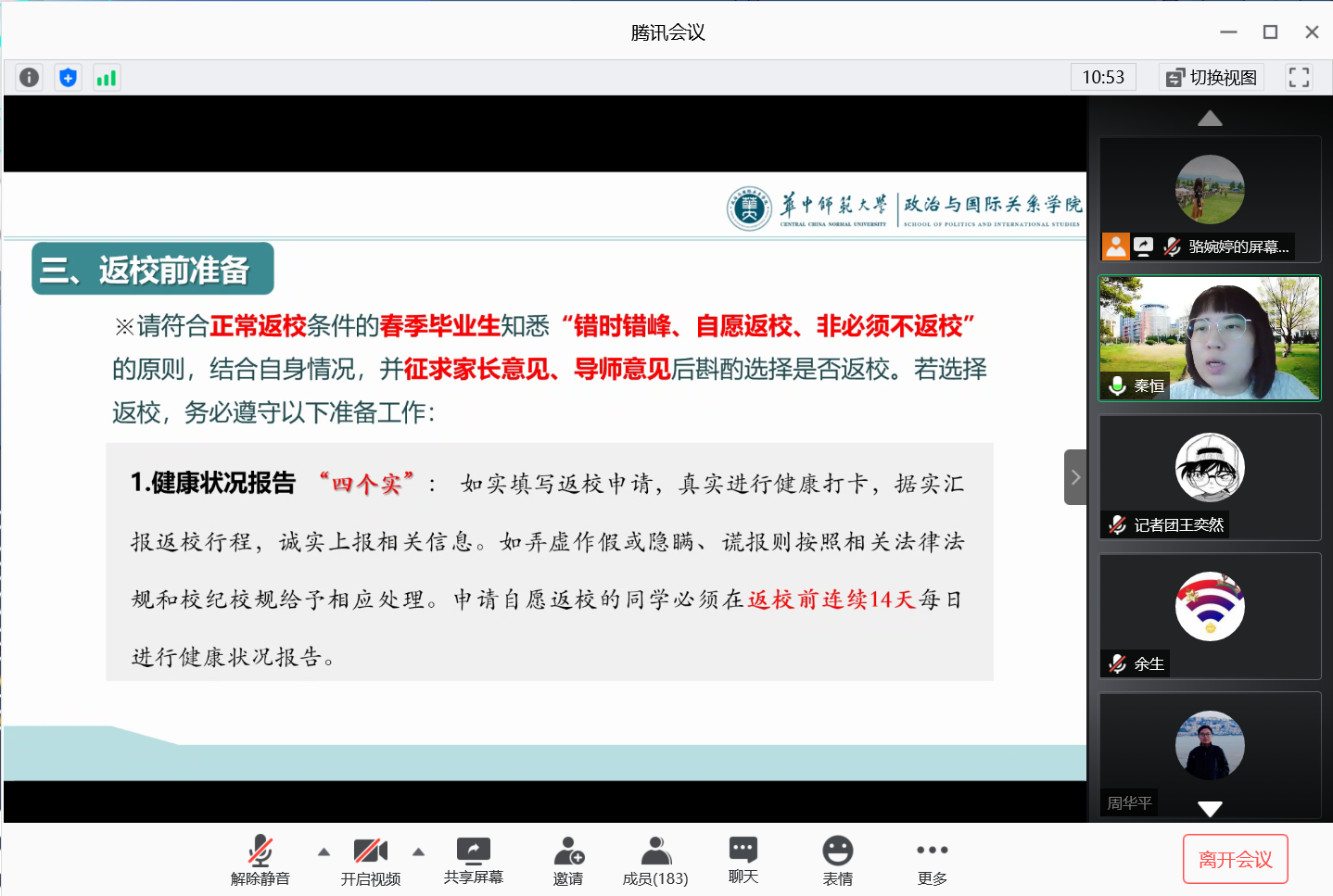Select 秦恒's video thumbnail

point(1210,338)
